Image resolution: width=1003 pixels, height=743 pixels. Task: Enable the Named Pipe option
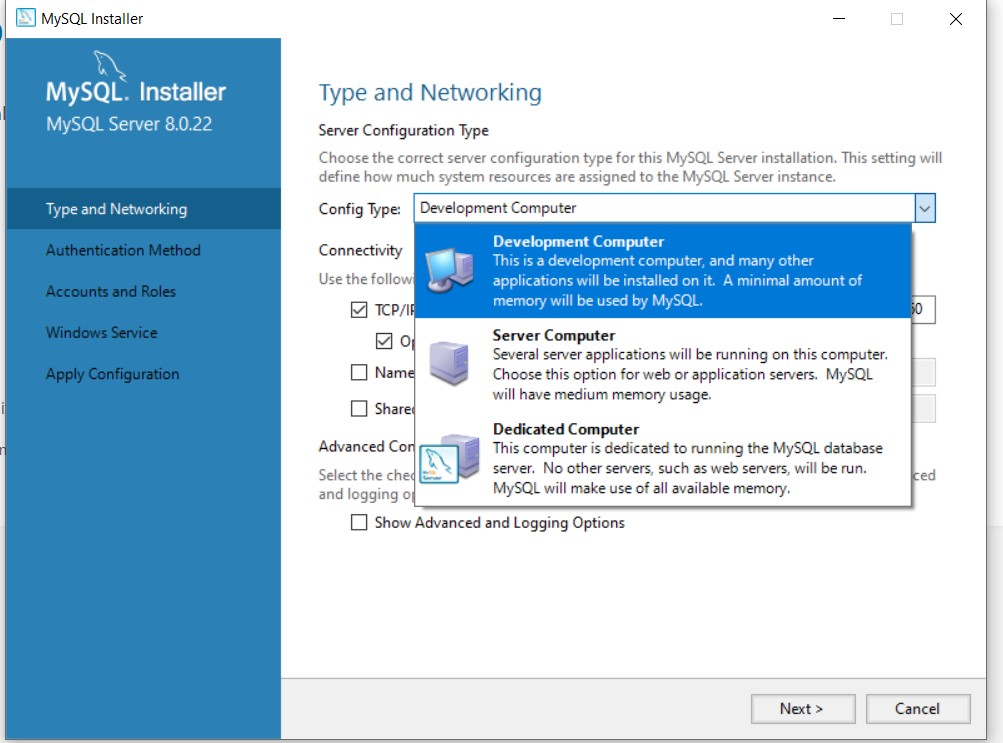click(359, 375)
